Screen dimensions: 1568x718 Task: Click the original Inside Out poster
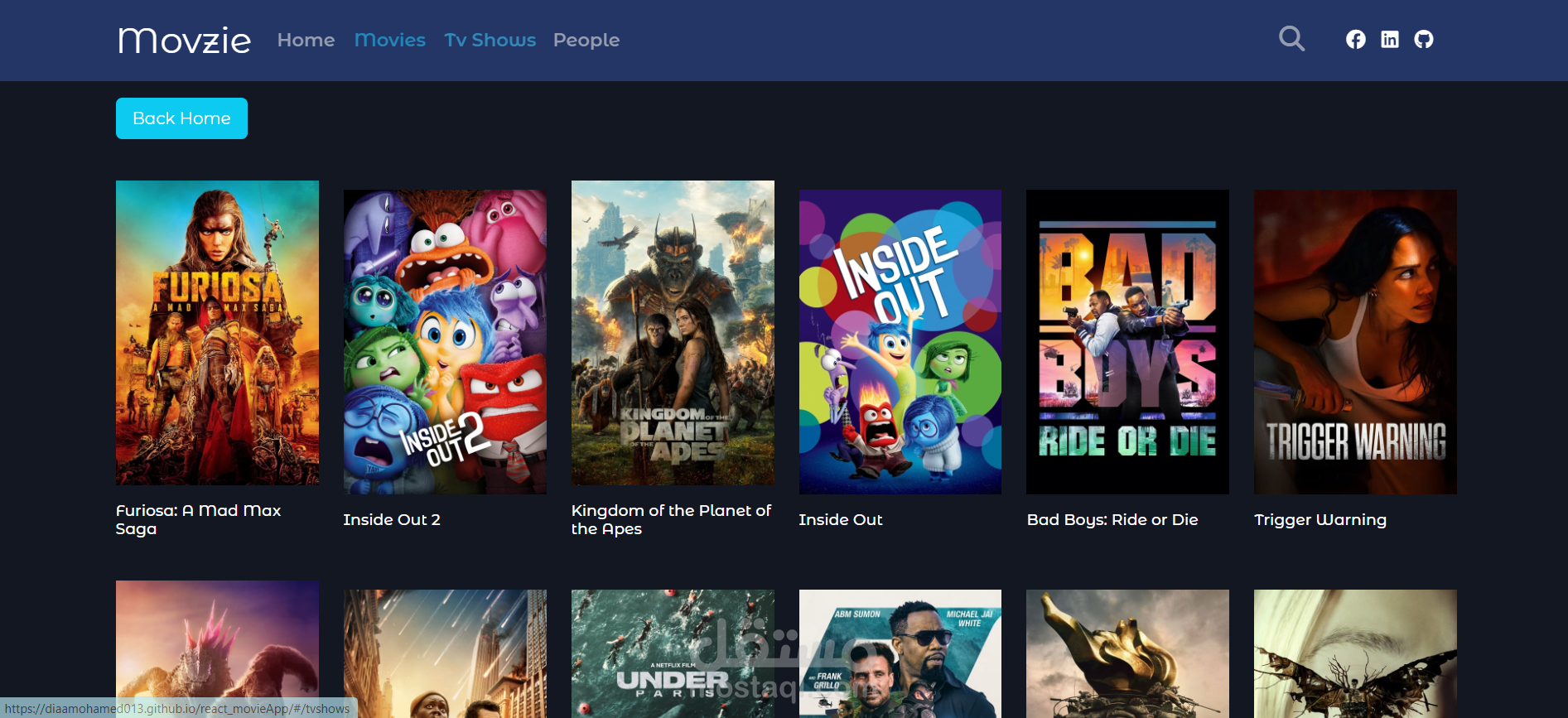[900, 342]
